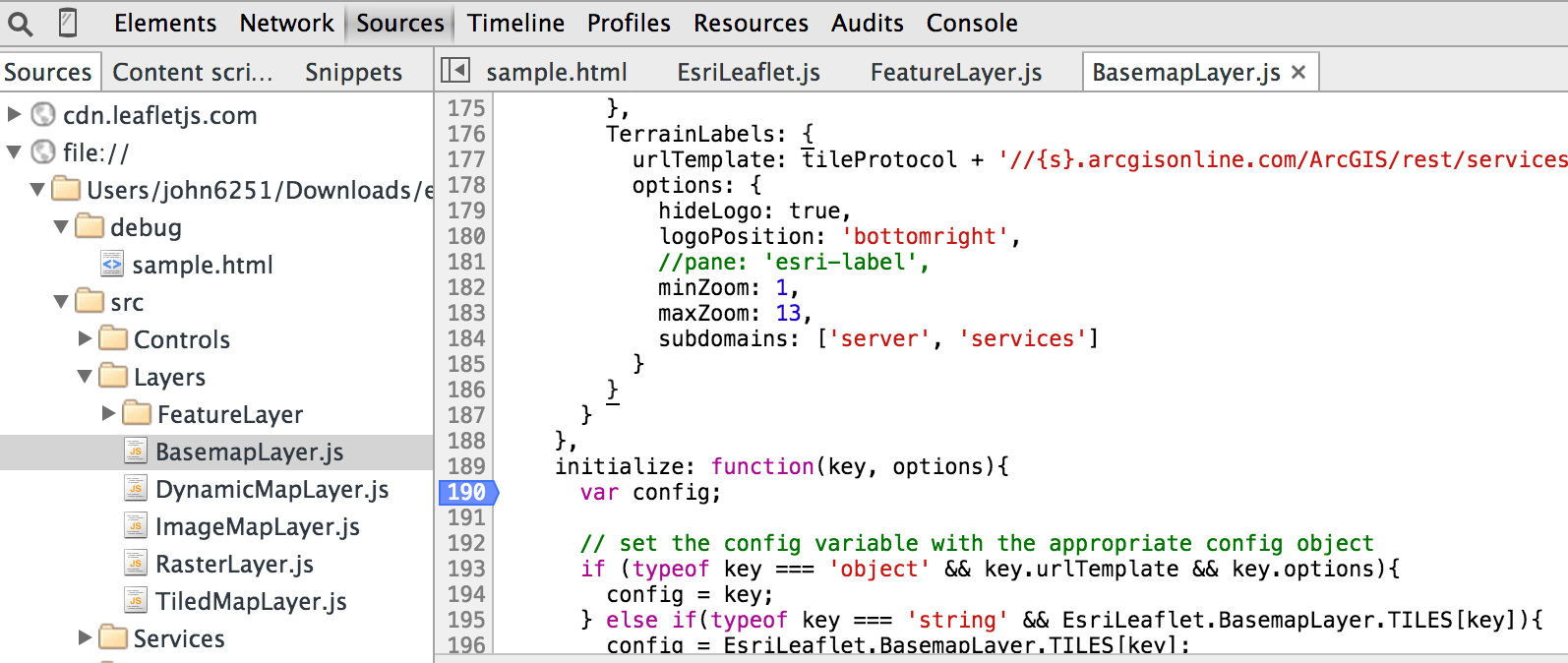
Task: Set breakpoint on line 177
Action: point(466,159)
